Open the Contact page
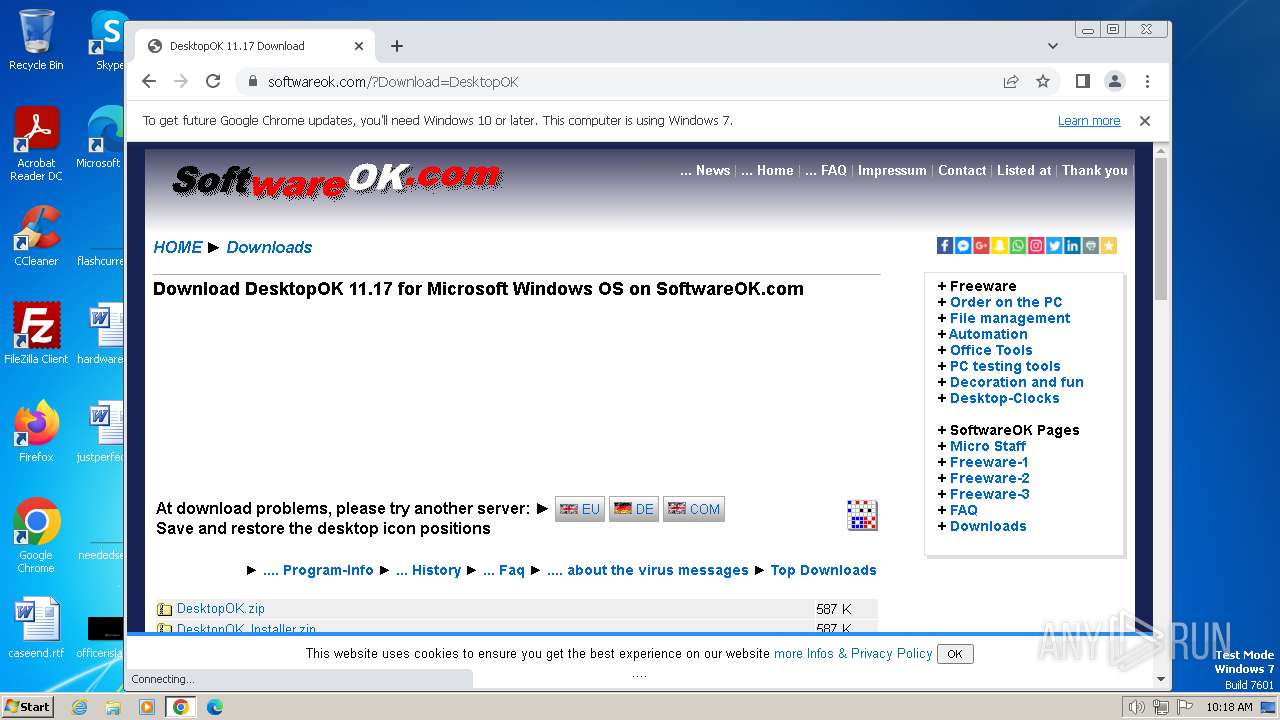 point(962,170)
